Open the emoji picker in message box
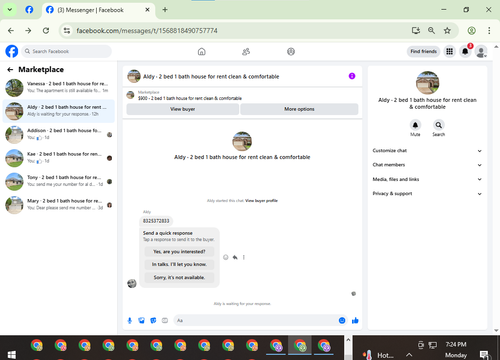 pyautogui.click(x=342, y=320)
